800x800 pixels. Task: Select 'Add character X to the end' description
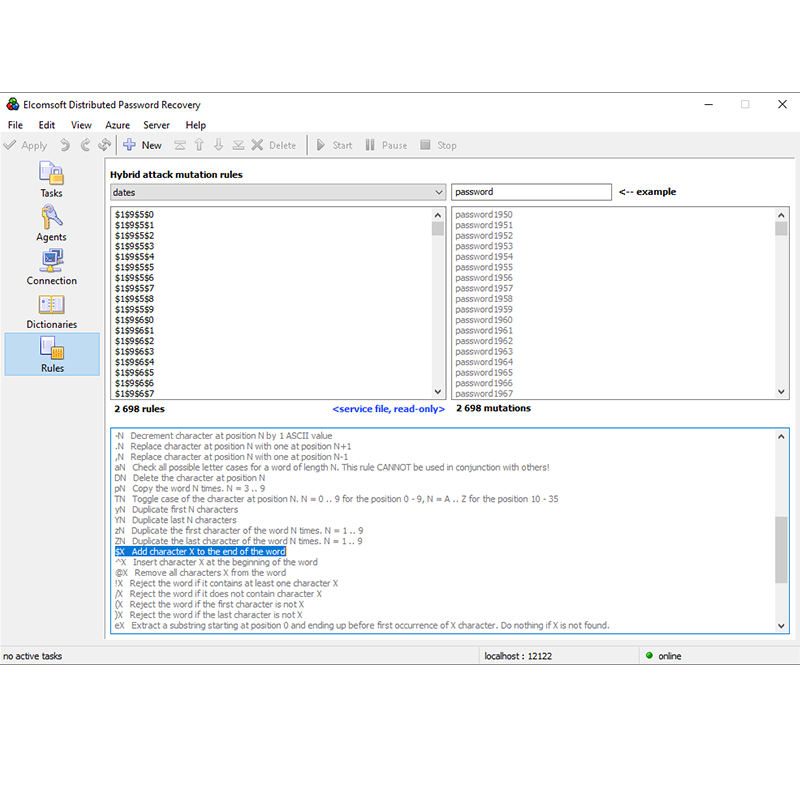(200, 552)
